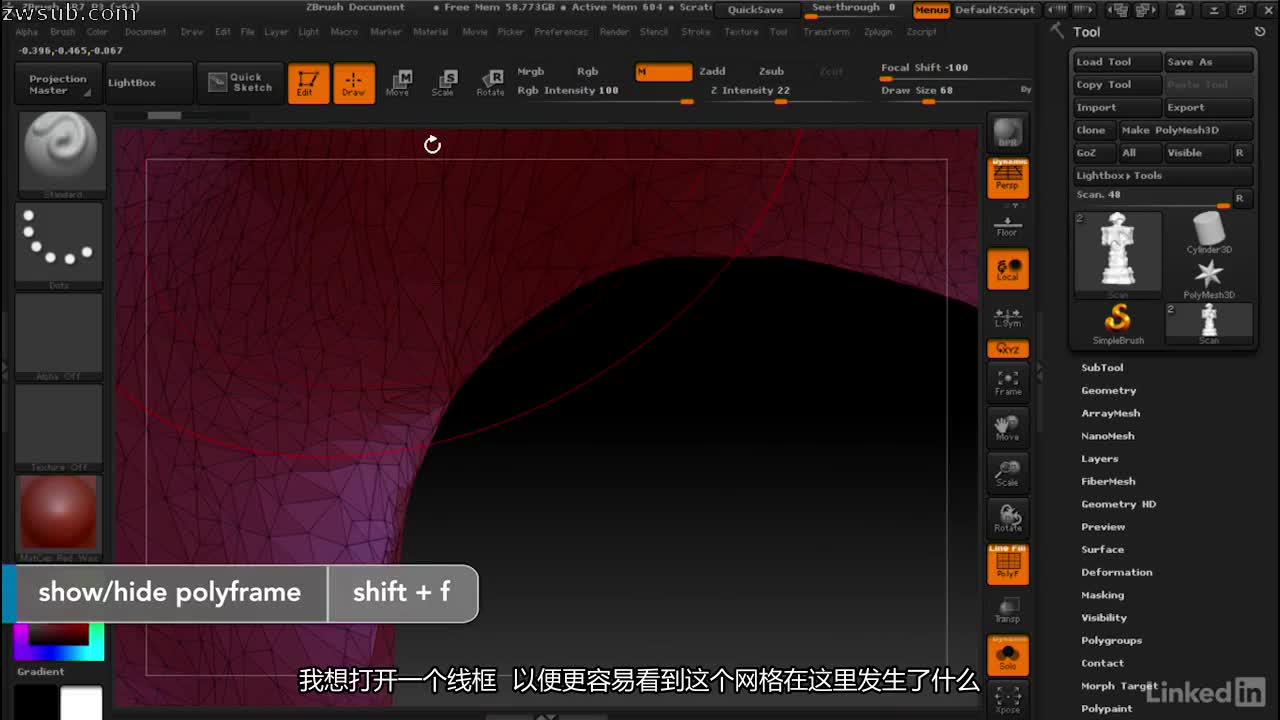Activate the Rotate tool on the top shelf

click(x=491, y=83)
